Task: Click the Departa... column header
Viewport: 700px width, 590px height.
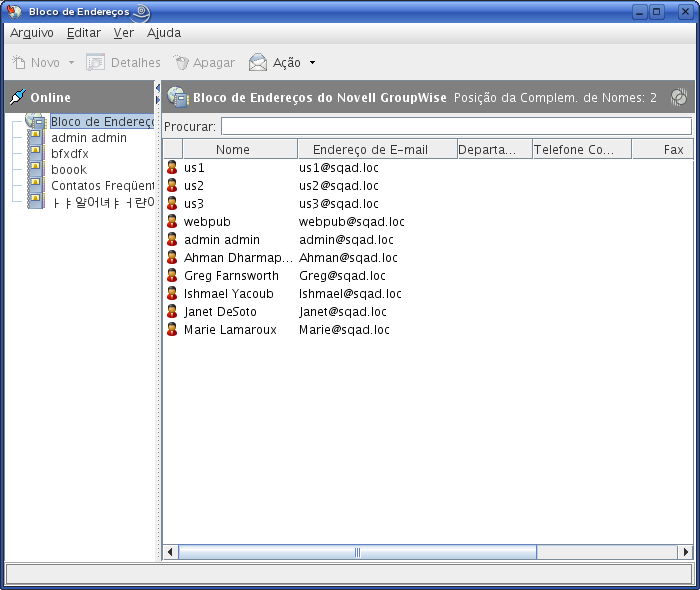Action: pyautogui.click(x=495, y=149)
